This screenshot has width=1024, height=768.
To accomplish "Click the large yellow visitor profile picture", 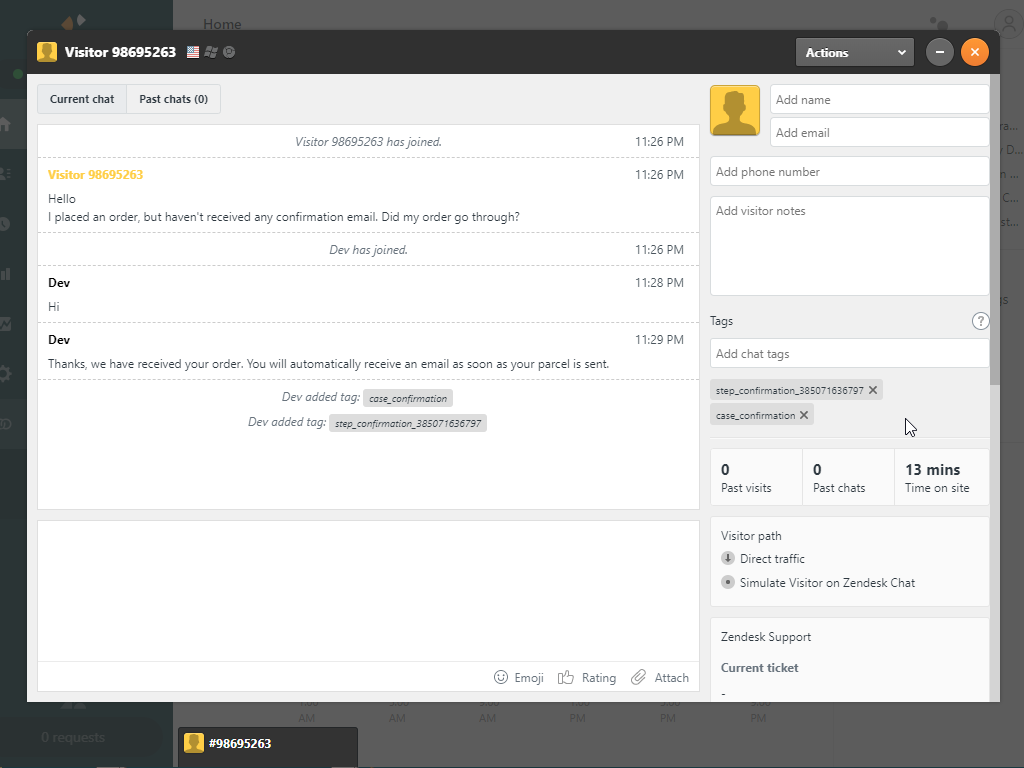I will coord(735,110).
